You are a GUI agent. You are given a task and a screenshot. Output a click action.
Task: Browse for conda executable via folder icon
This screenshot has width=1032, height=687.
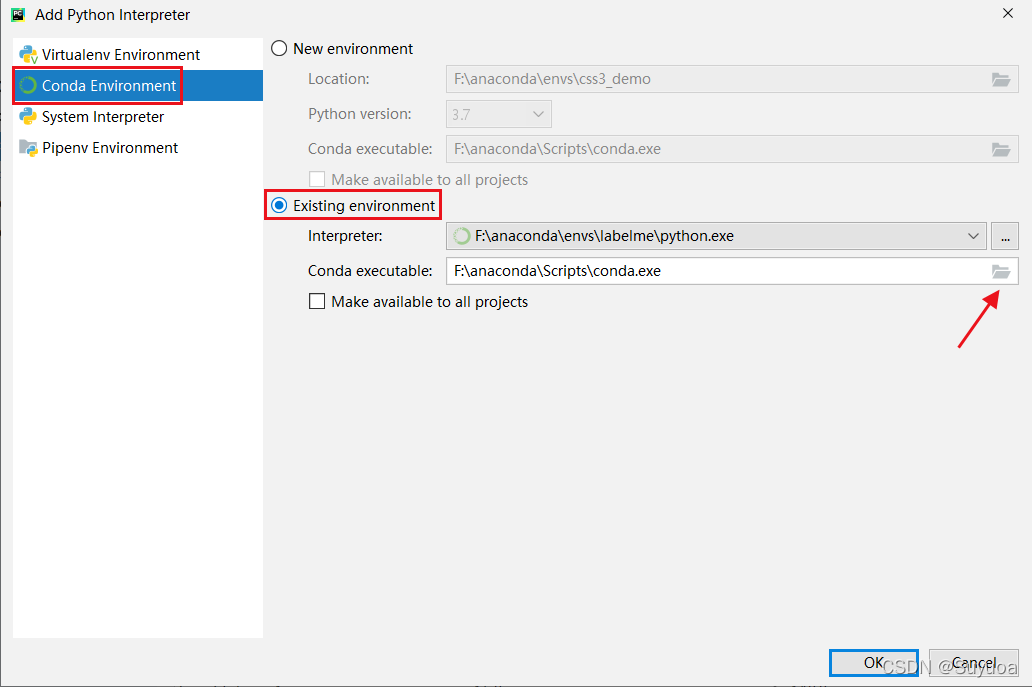click(1001, 271)
